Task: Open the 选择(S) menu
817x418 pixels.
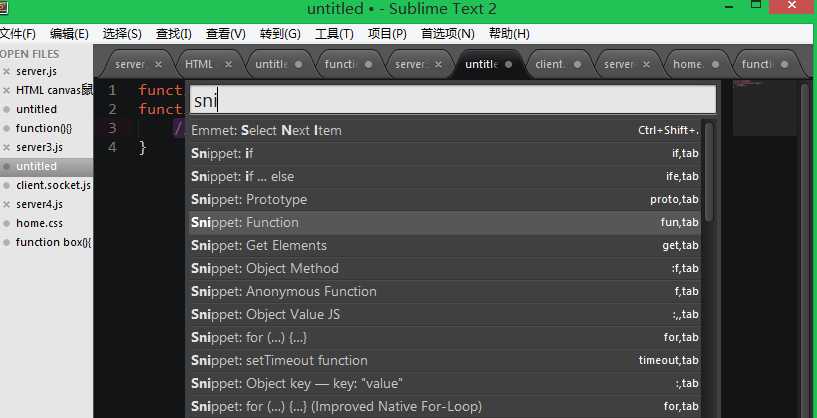Action: tap(122, 34)
